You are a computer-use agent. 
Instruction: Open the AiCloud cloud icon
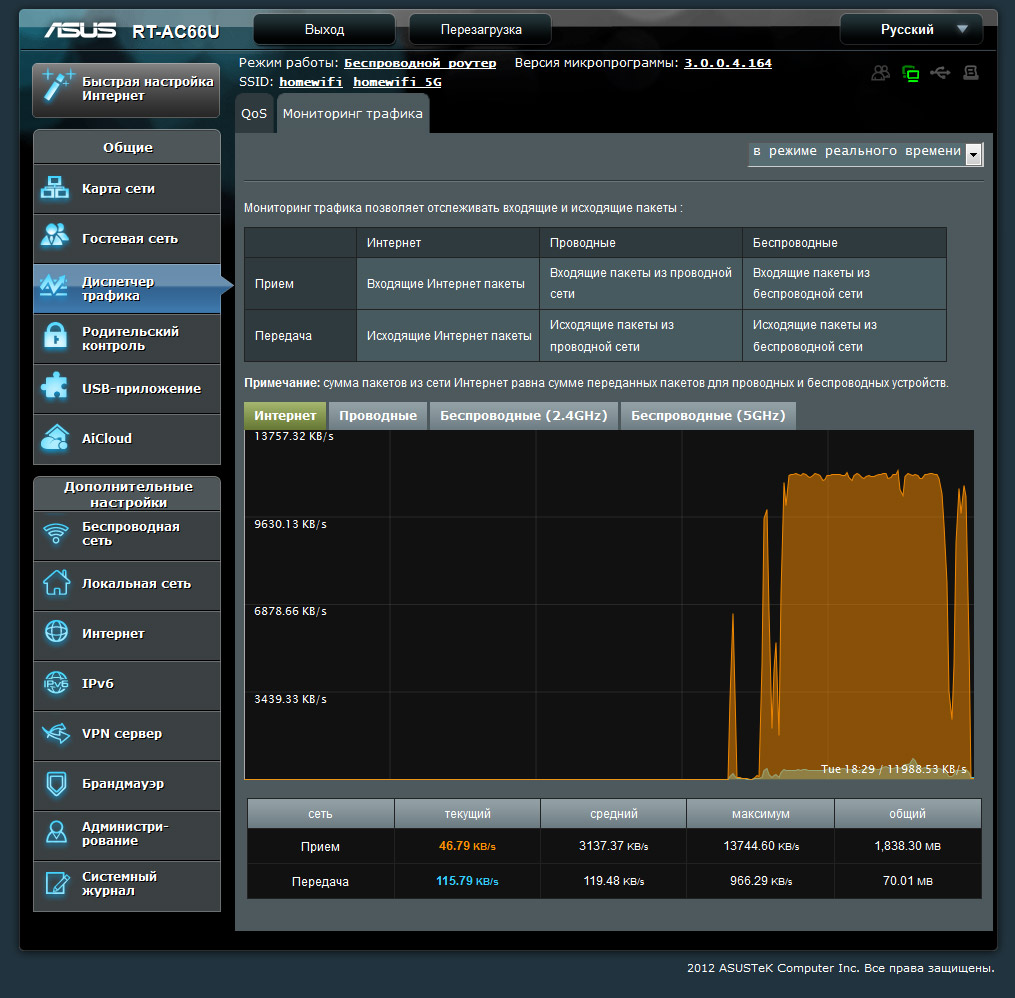[55, 437]
